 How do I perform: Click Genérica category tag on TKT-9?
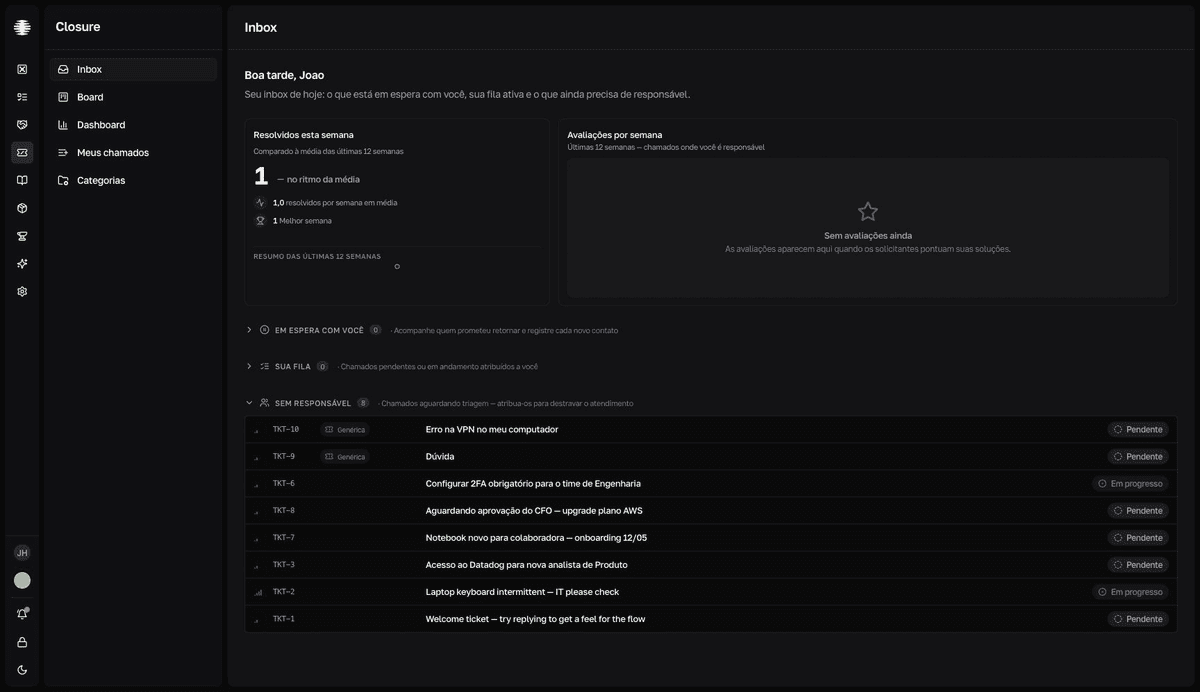pos(345,457)
